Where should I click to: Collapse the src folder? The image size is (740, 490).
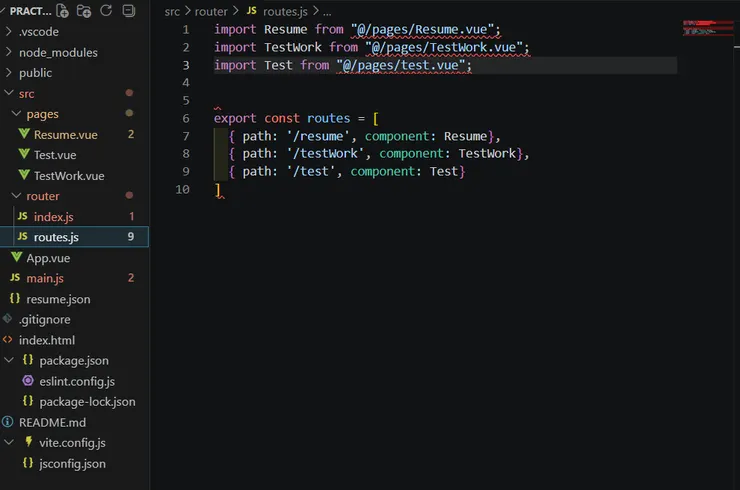(x=9, y=93)
